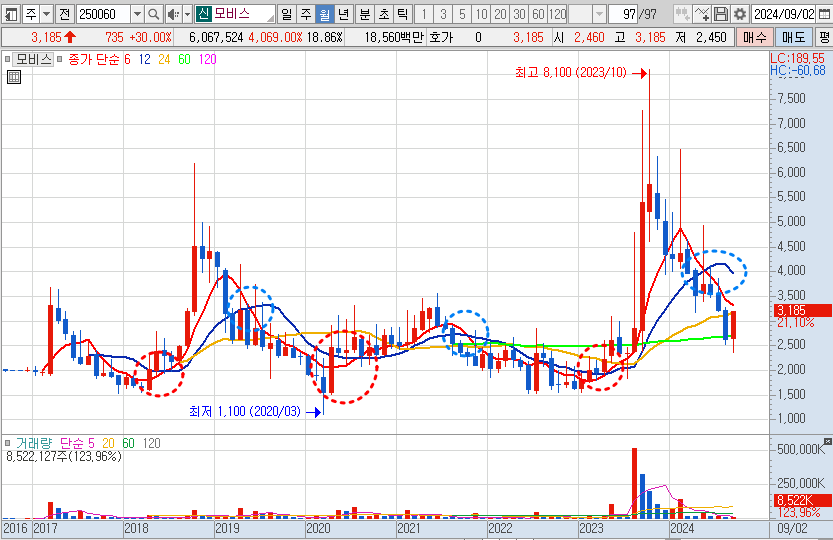The height and width of the screenshot is (540, 833).
Task: Add an indicator with the line-plus icon
Action: coord(702,14)
